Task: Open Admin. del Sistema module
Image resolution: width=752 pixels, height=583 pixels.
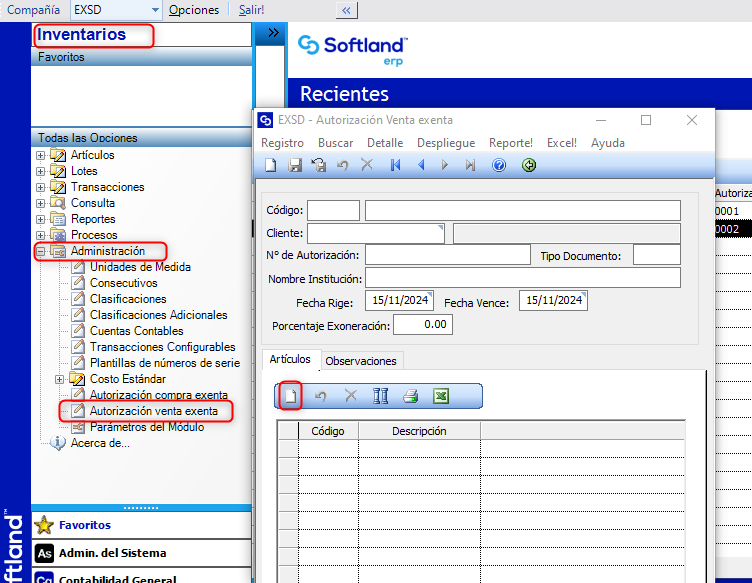Action: (x=141, y=553)
